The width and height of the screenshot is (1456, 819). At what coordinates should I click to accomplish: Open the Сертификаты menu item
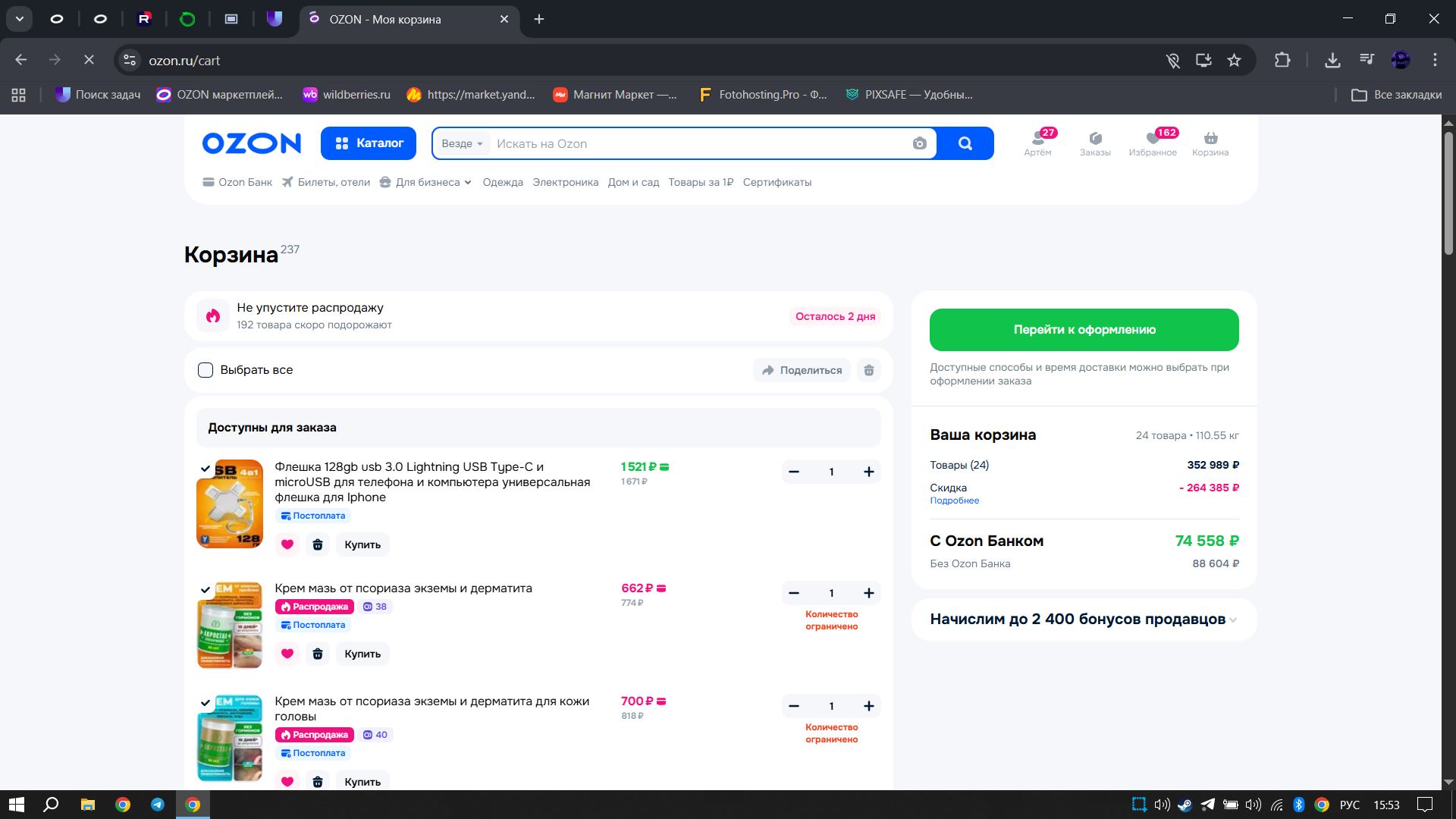(777, 182)
